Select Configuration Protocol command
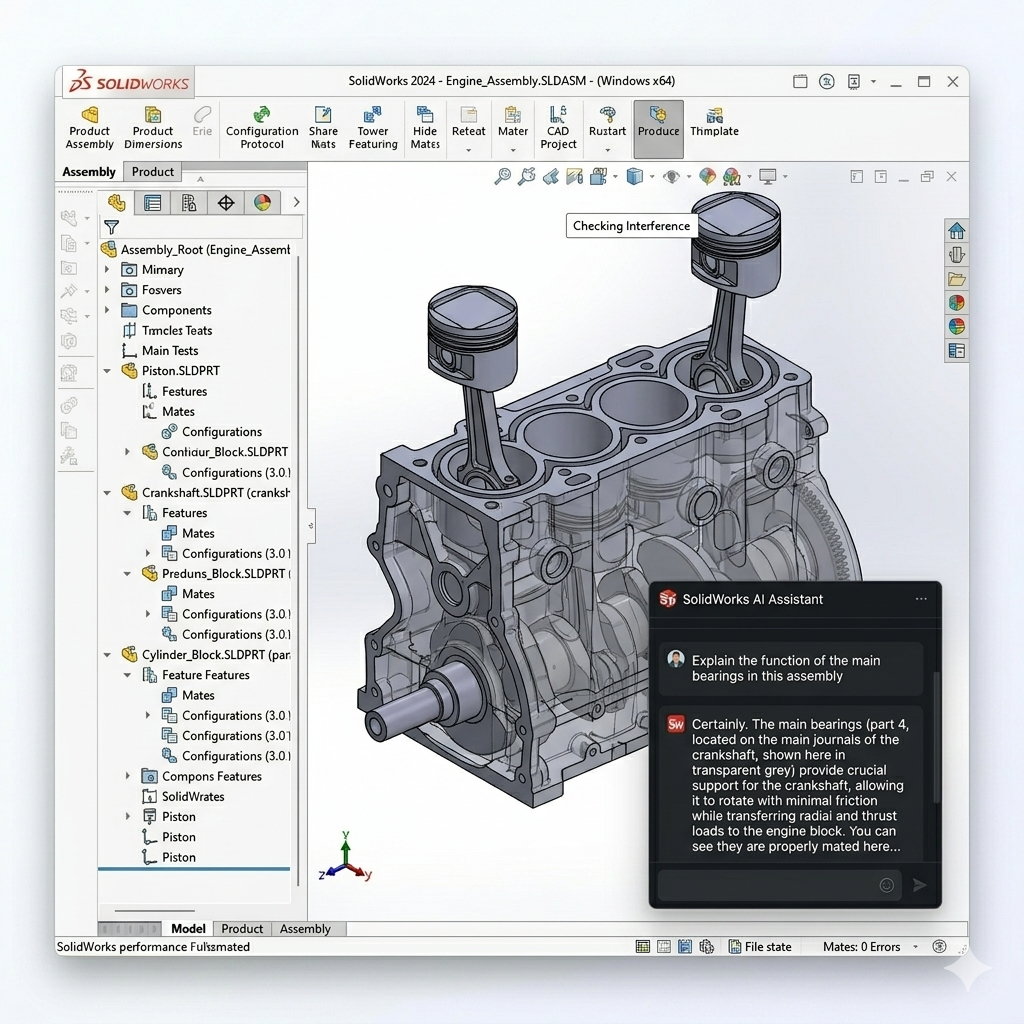The width and height of the screenshot is (1024, 1024). (262, 129)
